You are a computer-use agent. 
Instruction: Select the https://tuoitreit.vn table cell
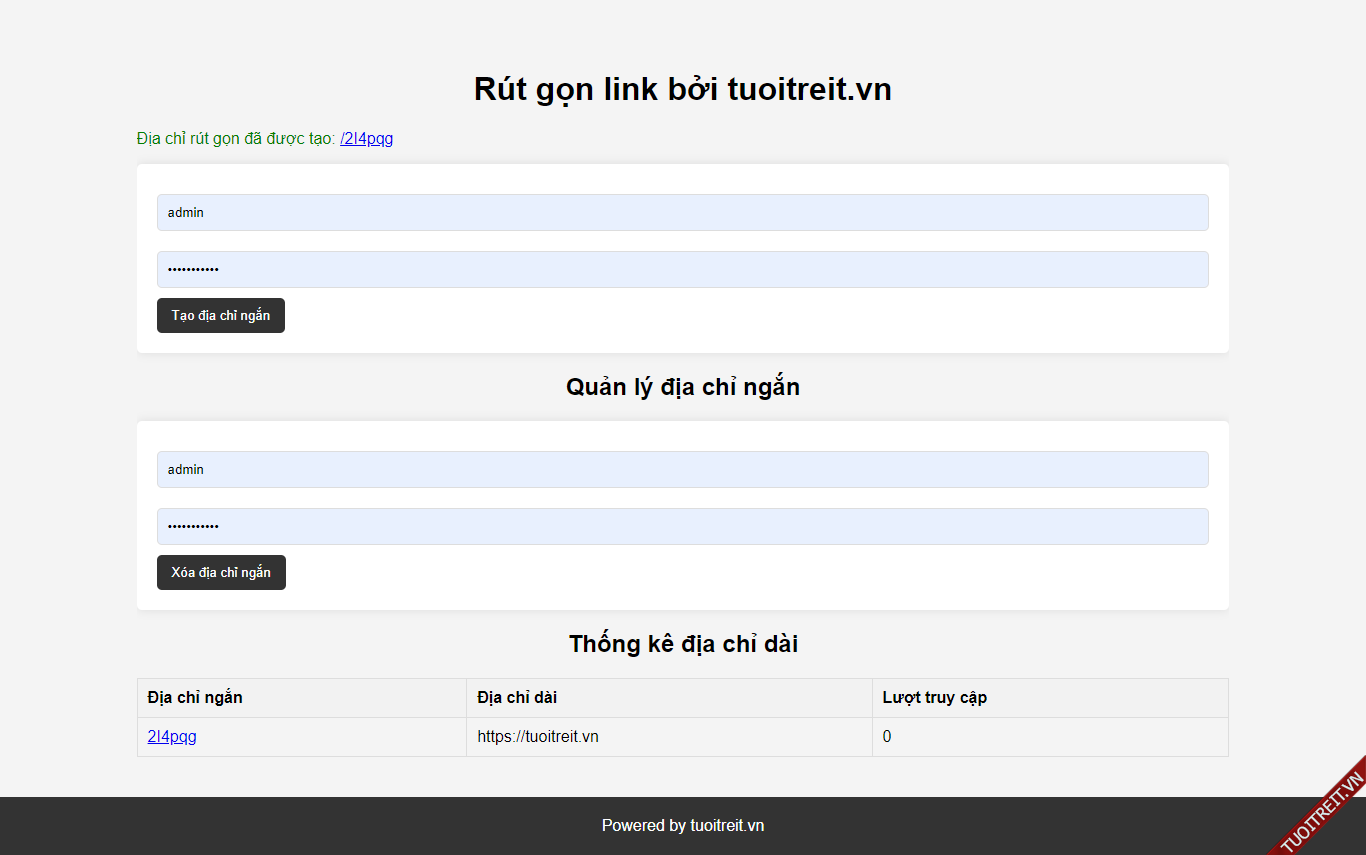[538, 737]
